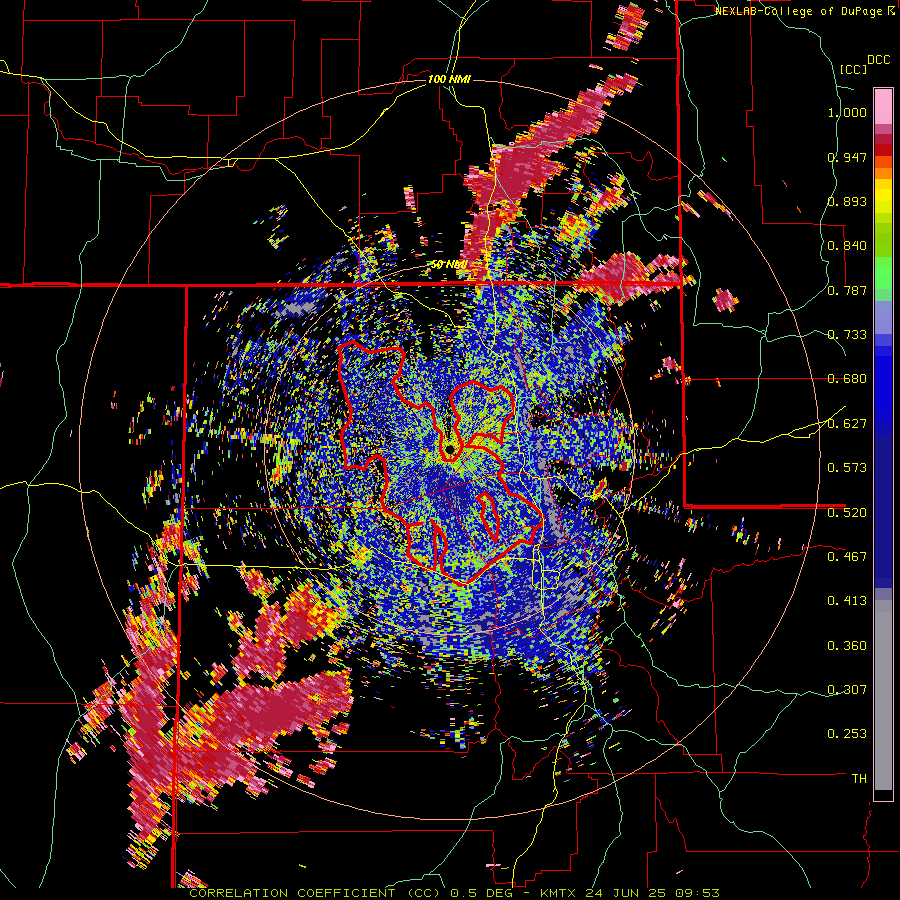This screenshot has height=900, width=900.
Task: Click the 50 NMI range ring label
Action: [448, 265]
